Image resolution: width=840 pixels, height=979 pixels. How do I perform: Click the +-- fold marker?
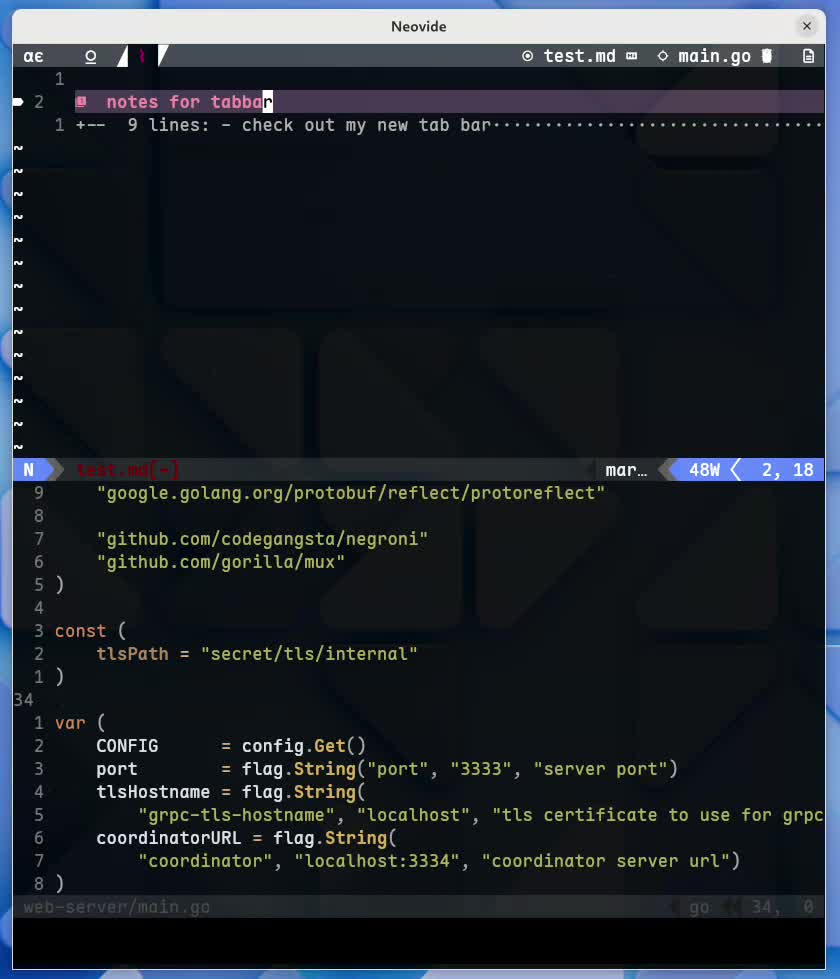point(91,125)
